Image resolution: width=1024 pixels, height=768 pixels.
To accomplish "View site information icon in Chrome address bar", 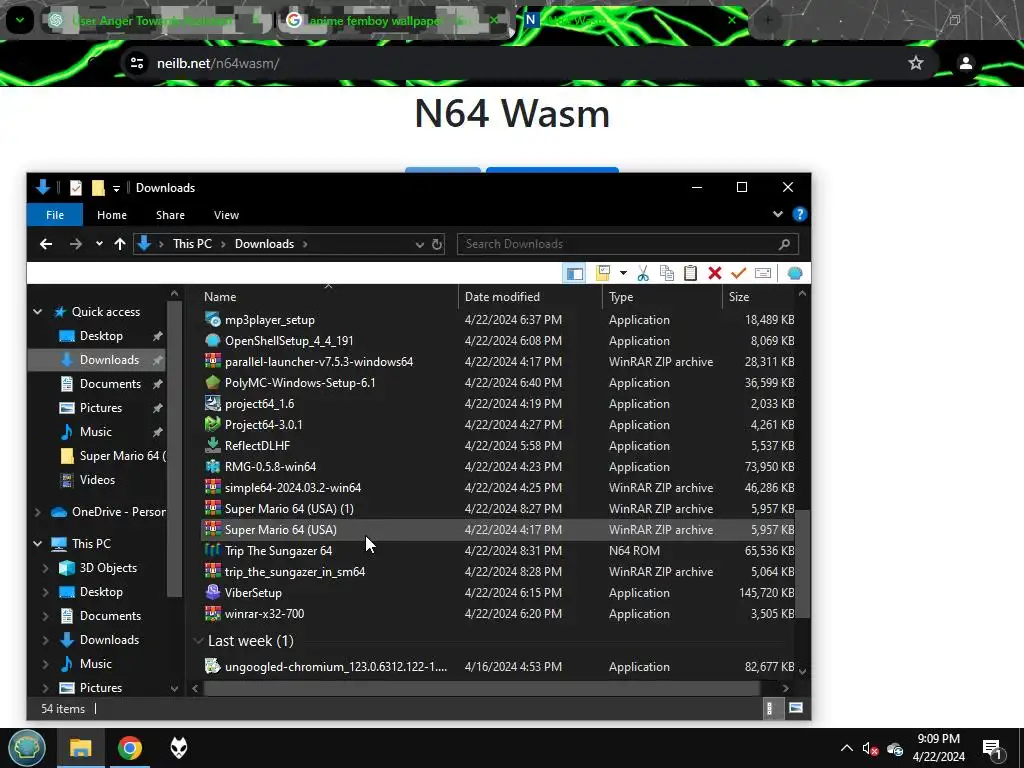I will [x=136, y=63].
